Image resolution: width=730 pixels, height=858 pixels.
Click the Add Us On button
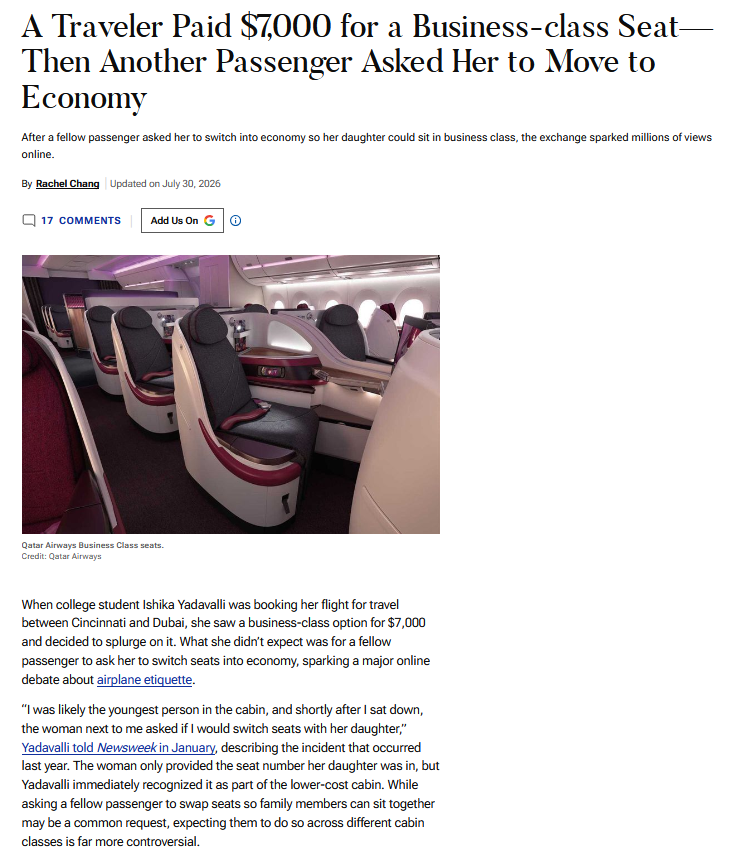(182, 221)
